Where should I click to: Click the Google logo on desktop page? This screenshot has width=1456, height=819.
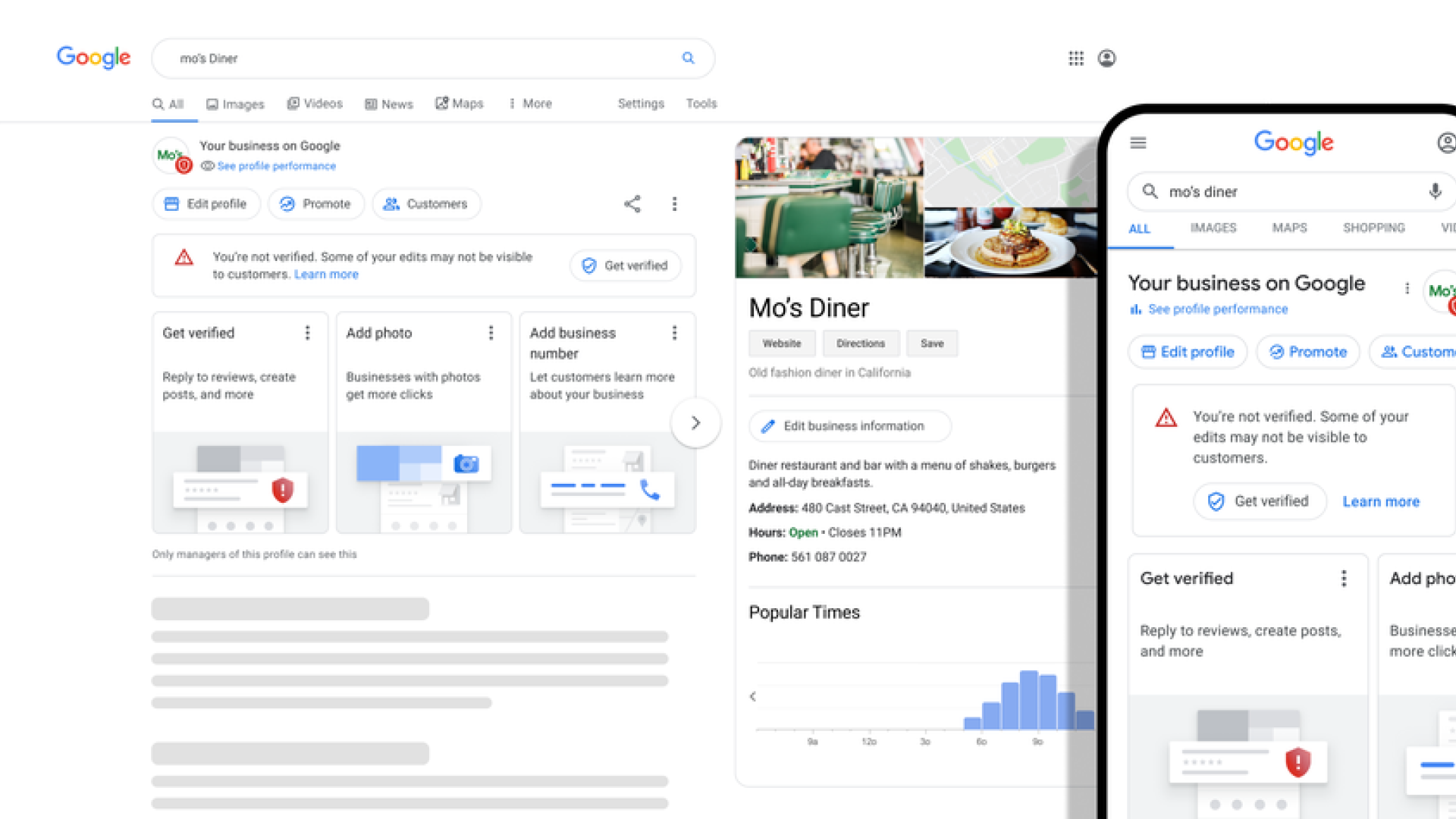(x=94, y=58)
